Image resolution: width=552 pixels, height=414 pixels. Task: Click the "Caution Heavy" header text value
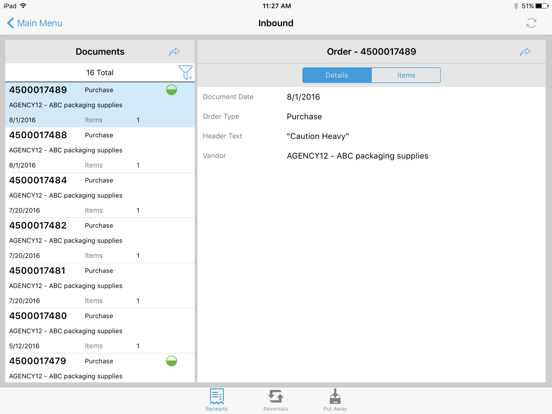318,136
